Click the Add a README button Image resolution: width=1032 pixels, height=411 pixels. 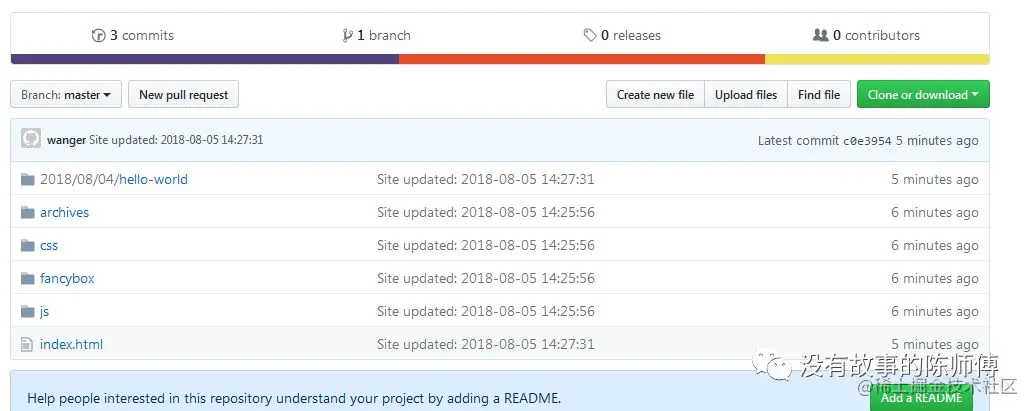(x=921, y=398)
